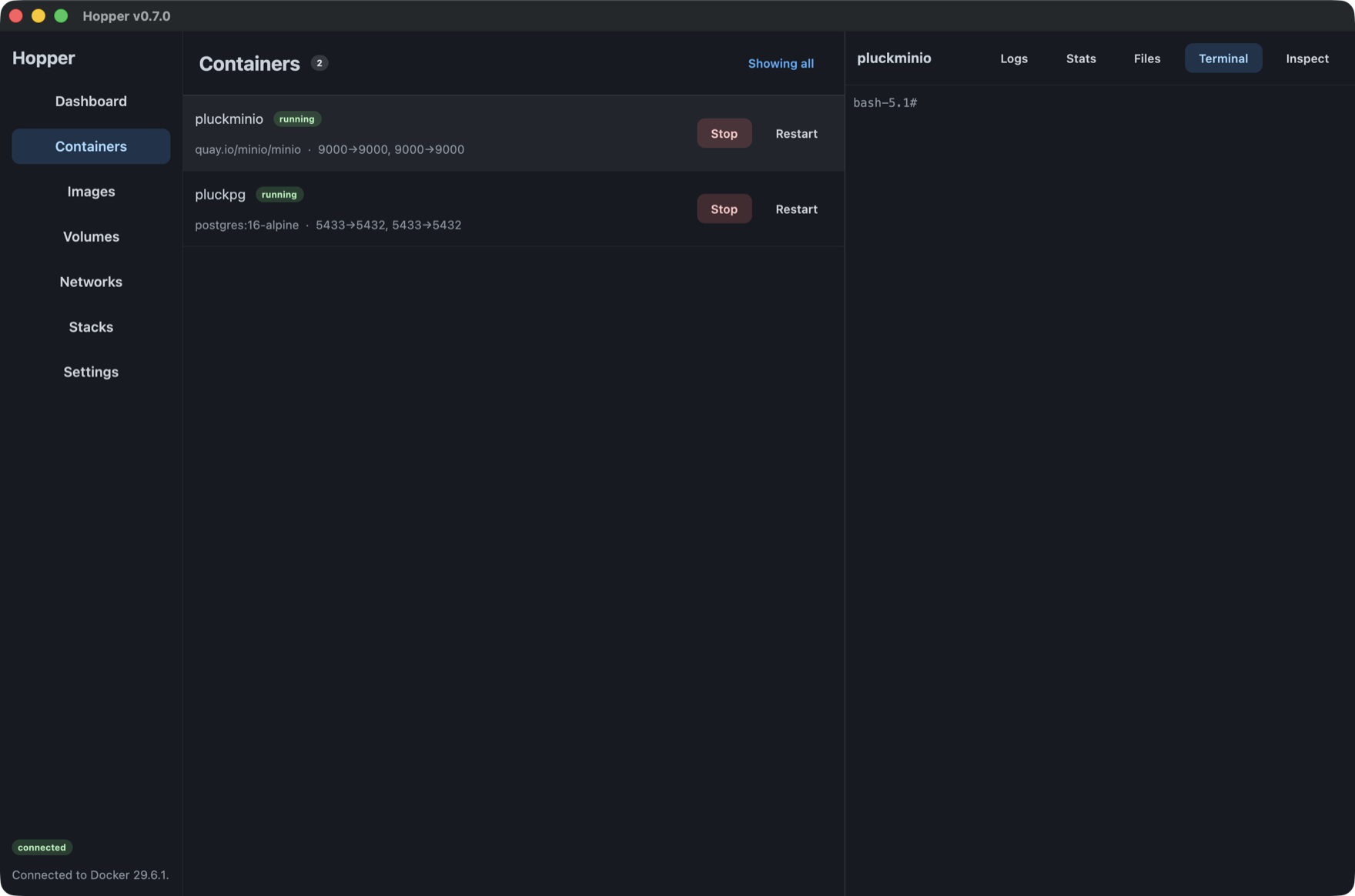Open the Inspect tab

[x=1306, y=58]
